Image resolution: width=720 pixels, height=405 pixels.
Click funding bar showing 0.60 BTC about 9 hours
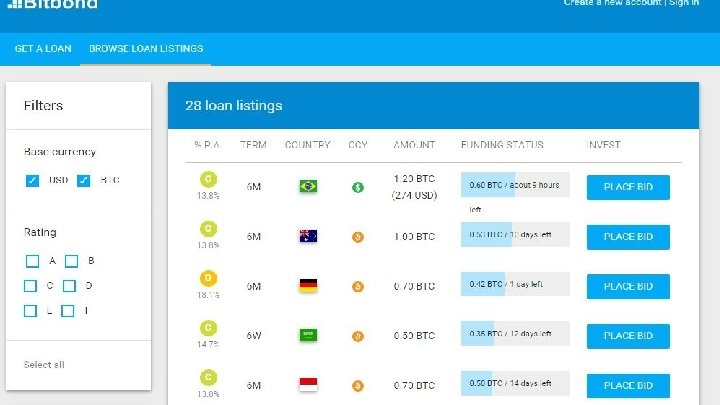point(515,185)
